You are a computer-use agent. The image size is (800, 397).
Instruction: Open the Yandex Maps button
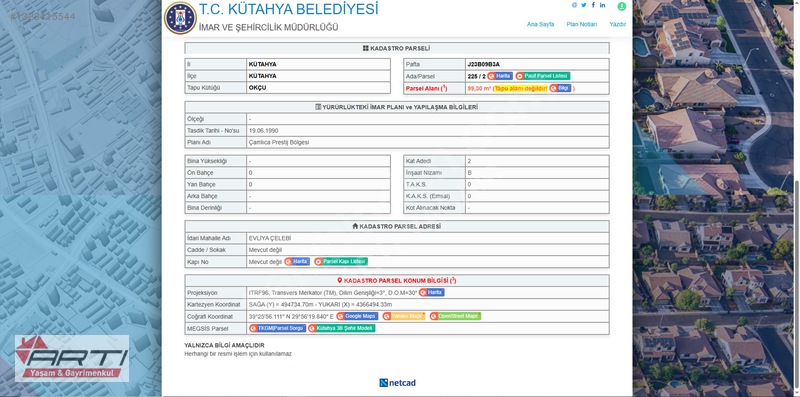click(404, 316)
